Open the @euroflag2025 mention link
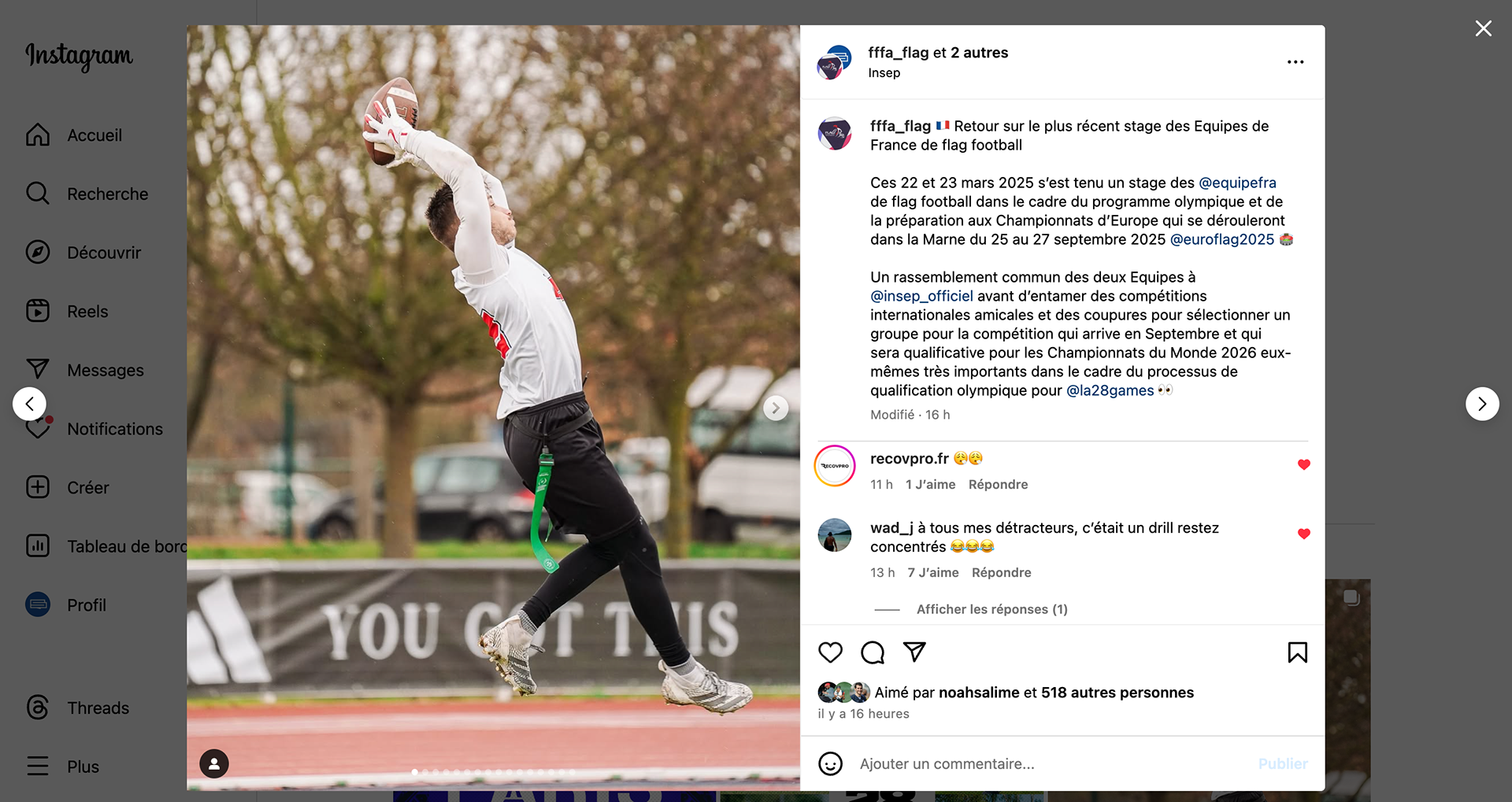Screen dimensions: 1512x802 tap(1221, 239)
